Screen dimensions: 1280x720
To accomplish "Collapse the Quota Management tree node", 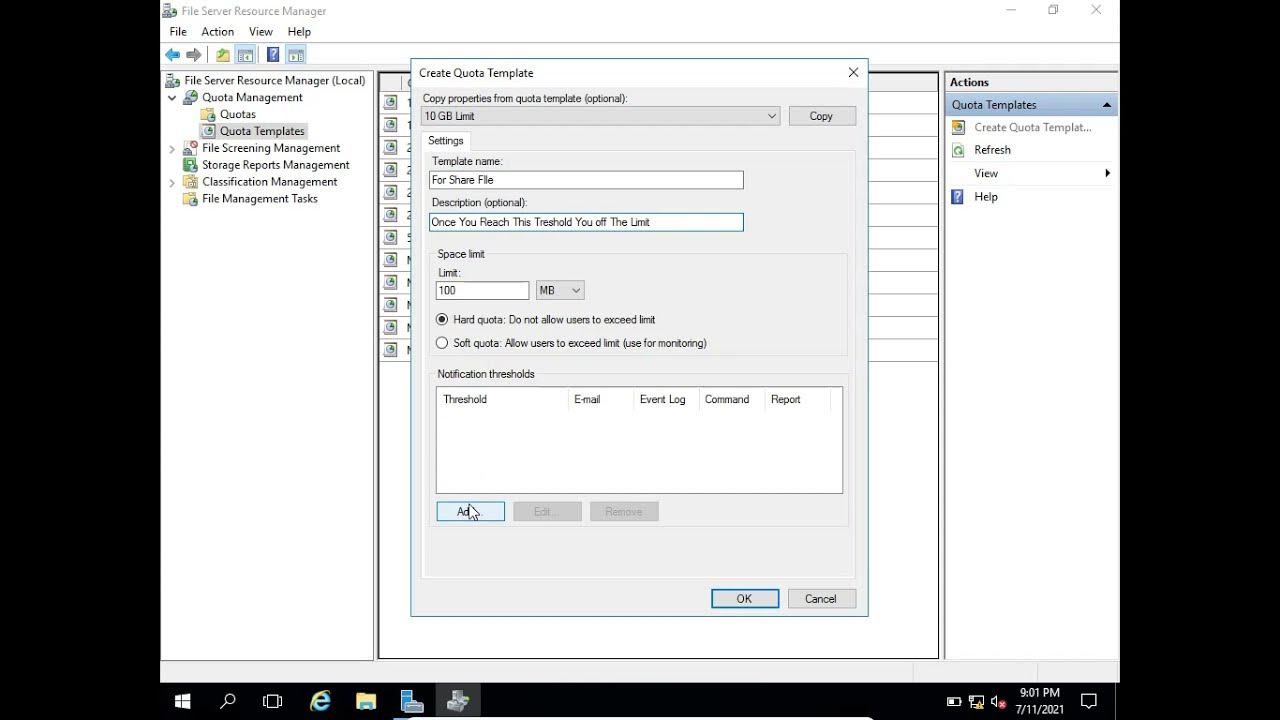I will coord(172,97).
